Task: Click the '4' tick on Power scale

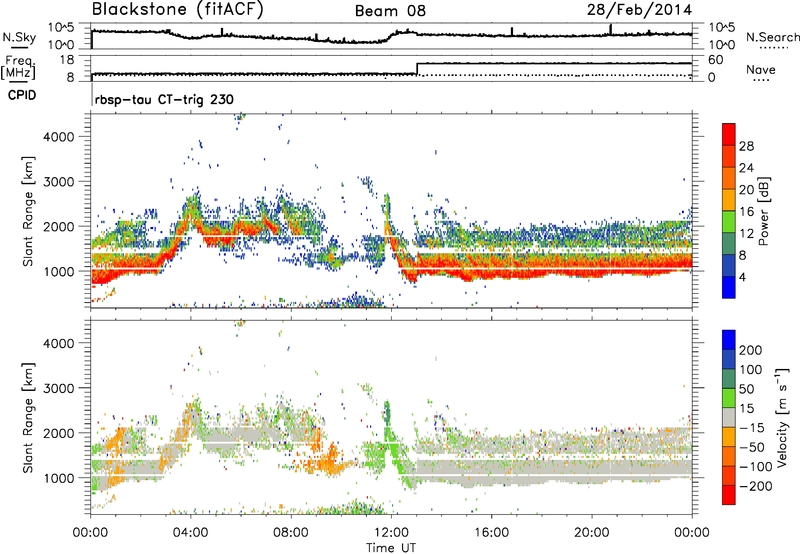Action: [742, 278]
